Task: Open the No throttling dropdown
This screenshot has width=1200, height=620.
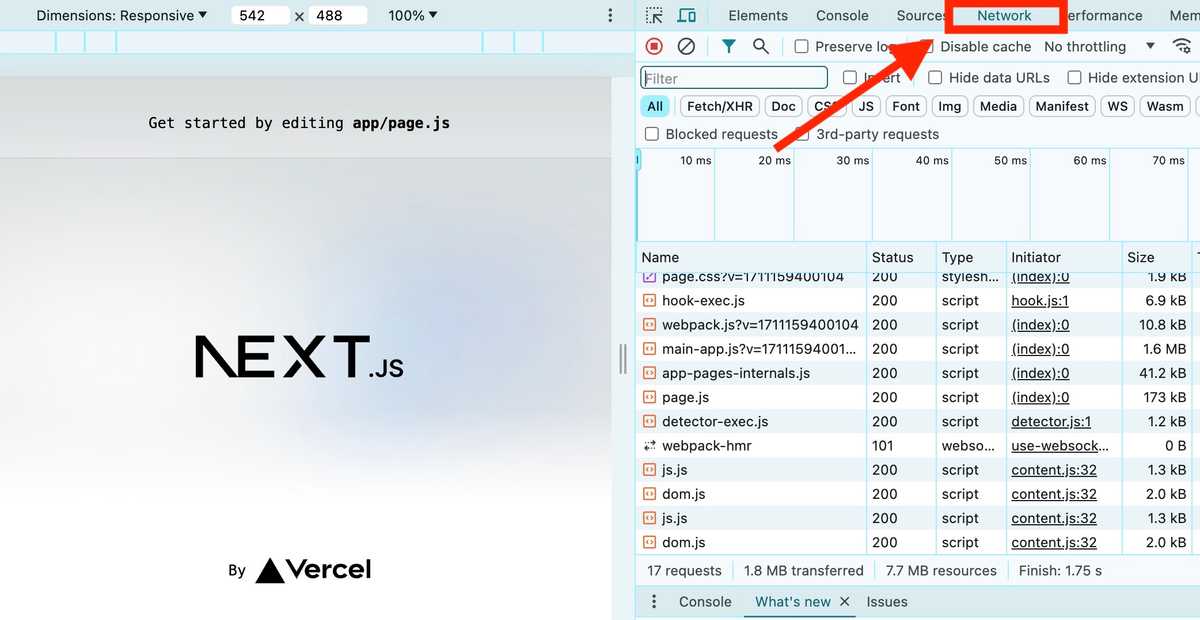Action: (x=1098, y=47)
